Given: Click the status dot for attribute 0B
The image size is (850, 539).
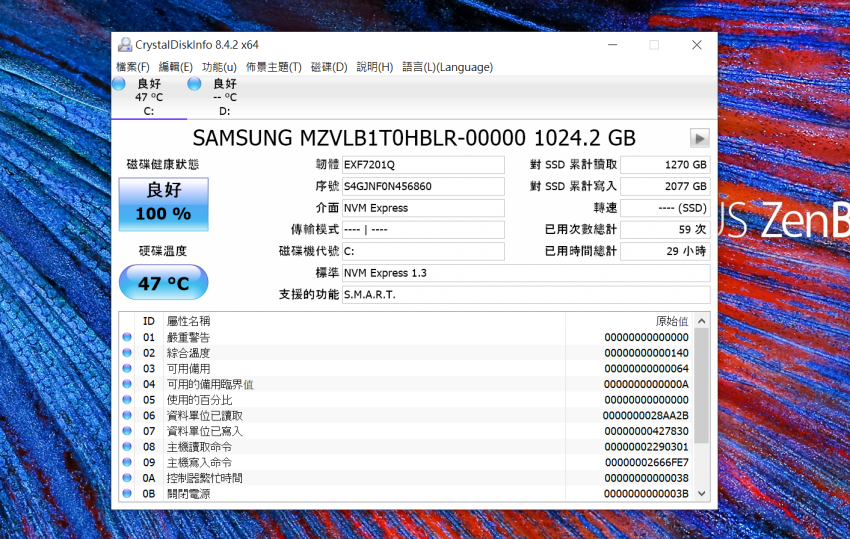Looking at the screenshot, I should [127, 494].
